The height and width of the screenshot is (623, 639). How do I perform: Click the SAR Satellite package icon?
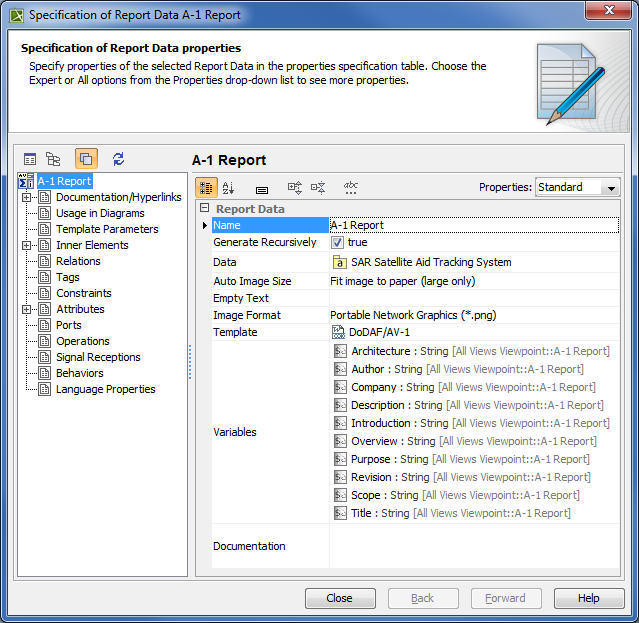pos(339,262)
